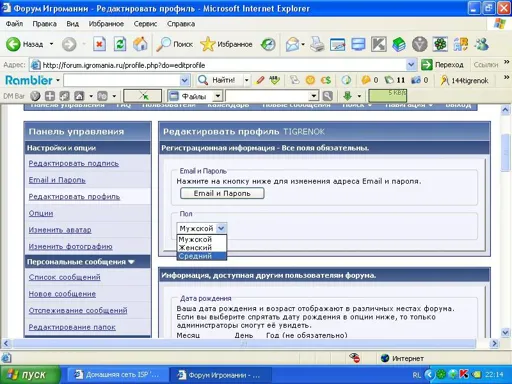Viewport: 512px width, 384px height.
Task: Collapse the Персональные сообщения section arrow
Action: (131, 262)
